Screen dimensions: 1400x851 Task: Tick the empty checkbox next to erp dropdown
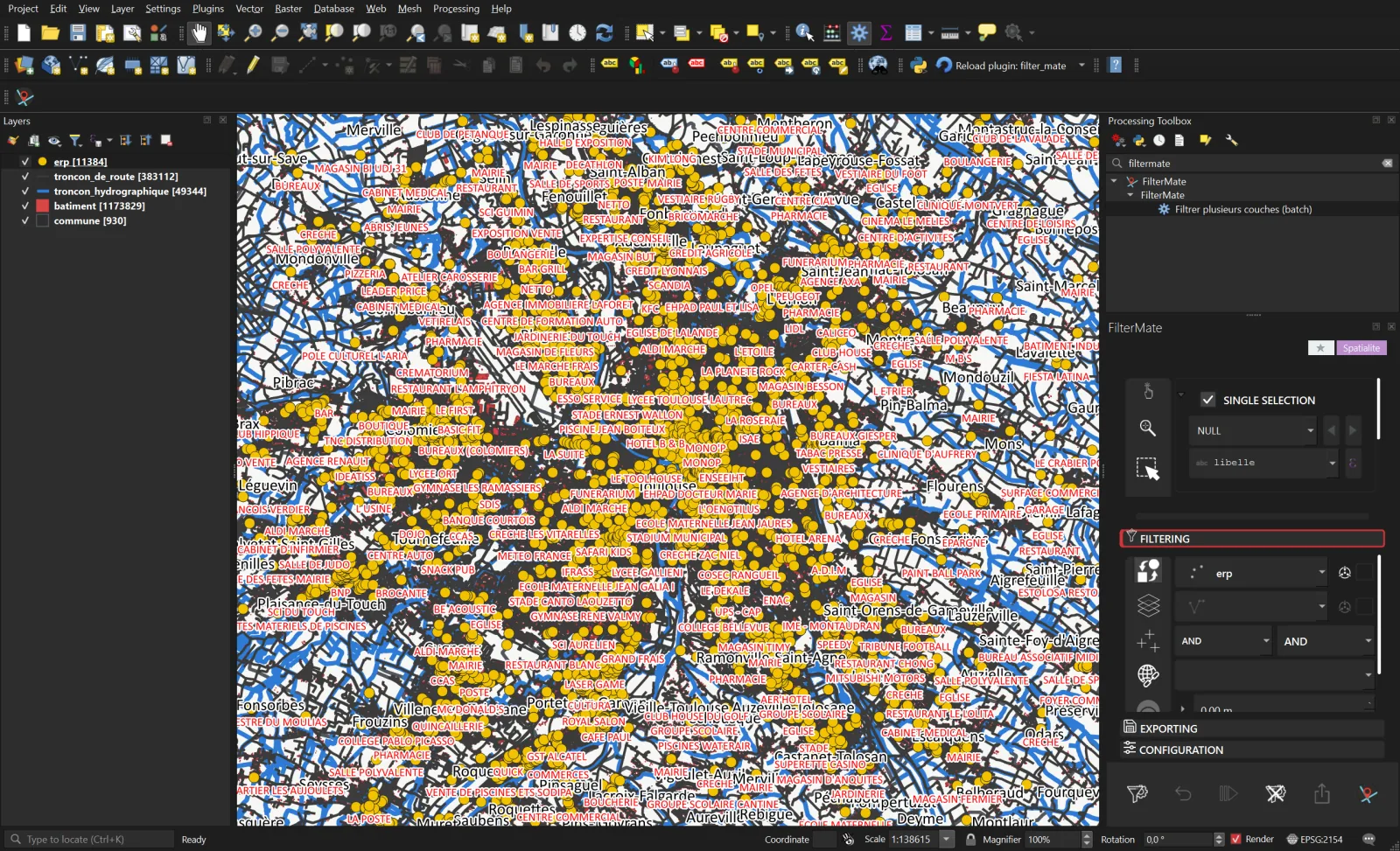pyautogui.click(x=1365, y=573)
